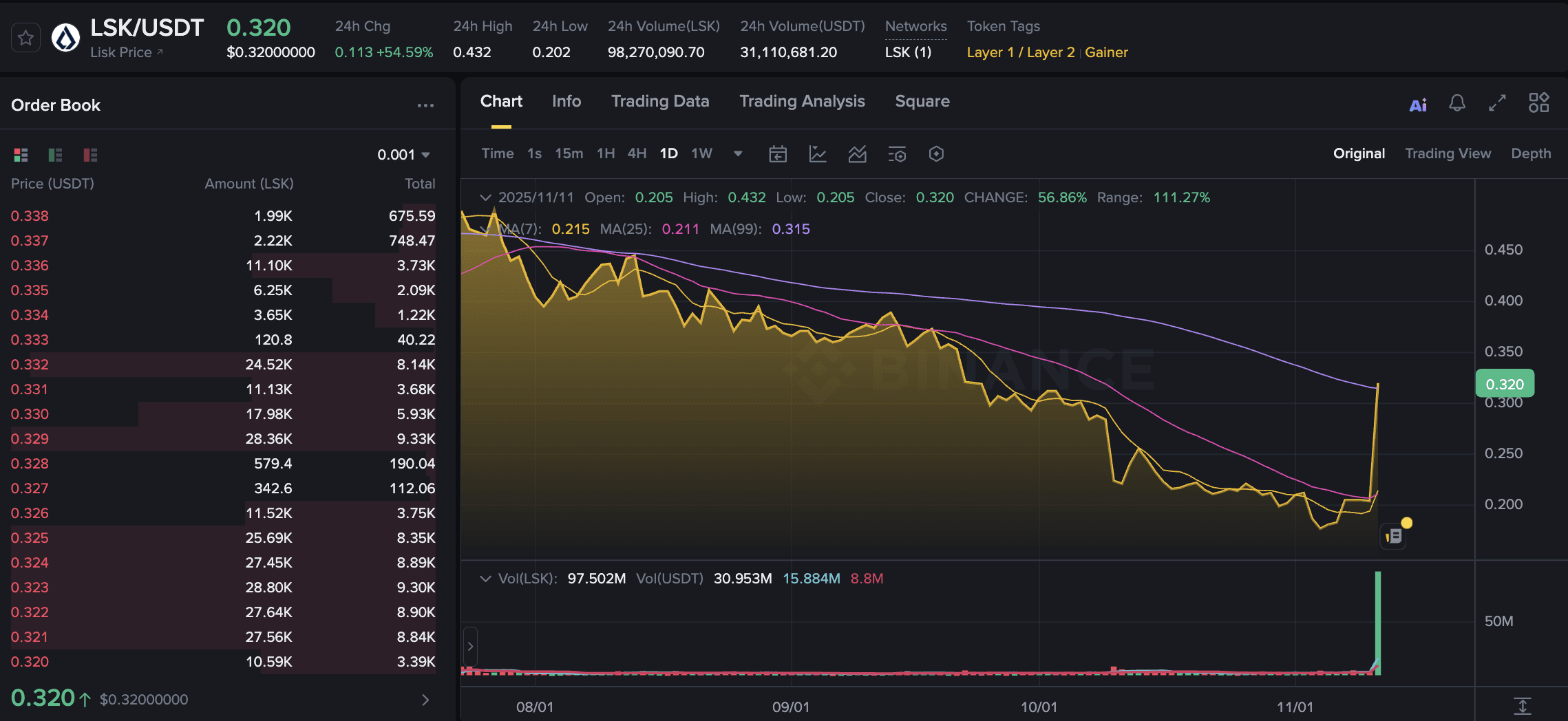Open the AI analysis icon
1568x721 pixels.
1417,105
